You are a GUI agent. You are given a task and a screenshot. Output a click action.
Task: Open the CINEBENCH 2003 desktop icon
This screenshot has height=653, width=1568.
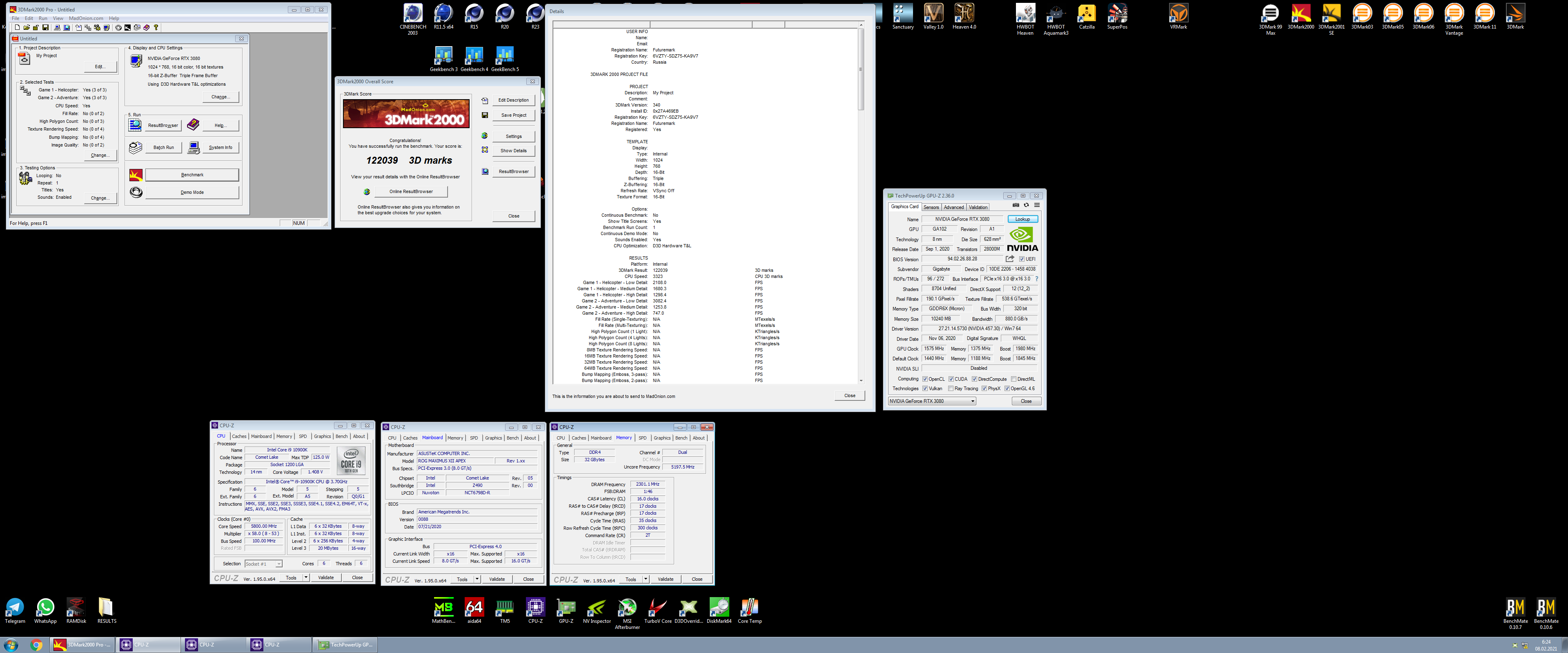413,19
